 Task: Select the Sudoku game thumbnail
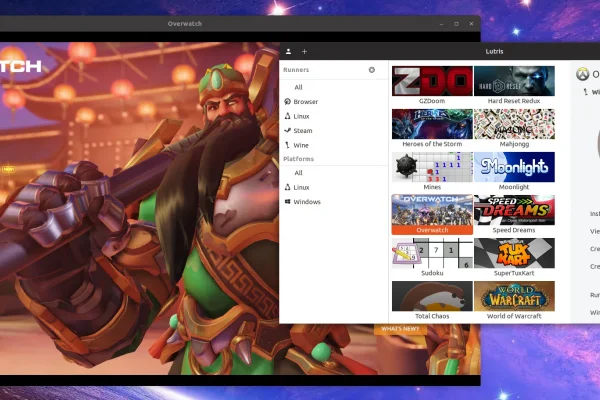point(432,253)
